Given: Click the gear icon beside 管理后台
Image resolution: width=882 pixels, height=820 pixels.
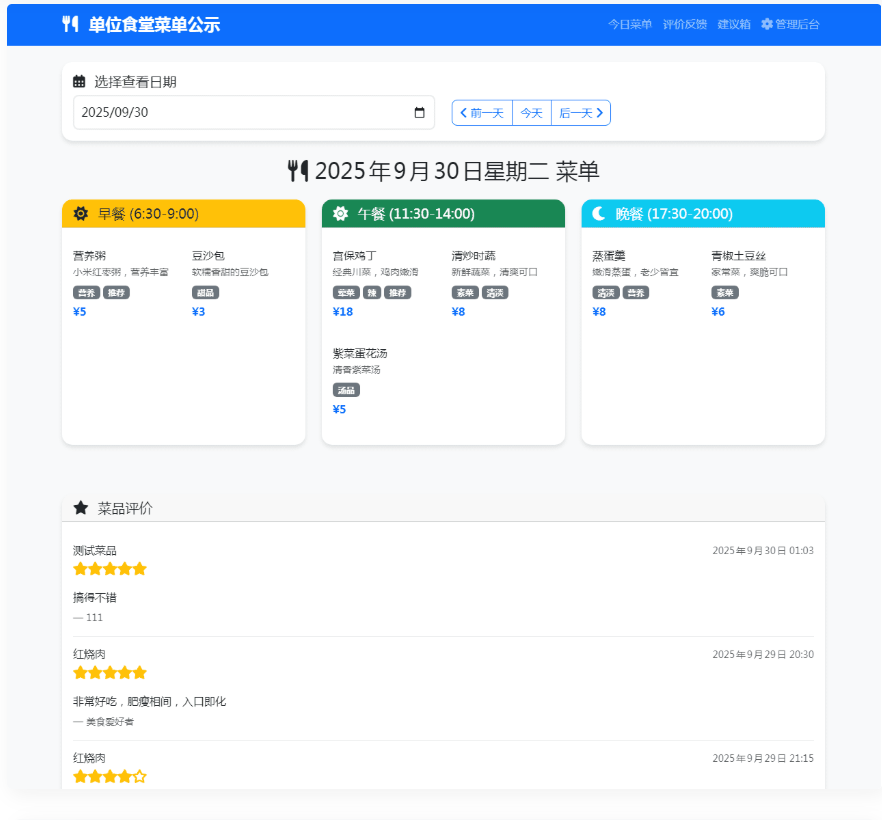Looking at the screenshot, I should coord(767,24).
